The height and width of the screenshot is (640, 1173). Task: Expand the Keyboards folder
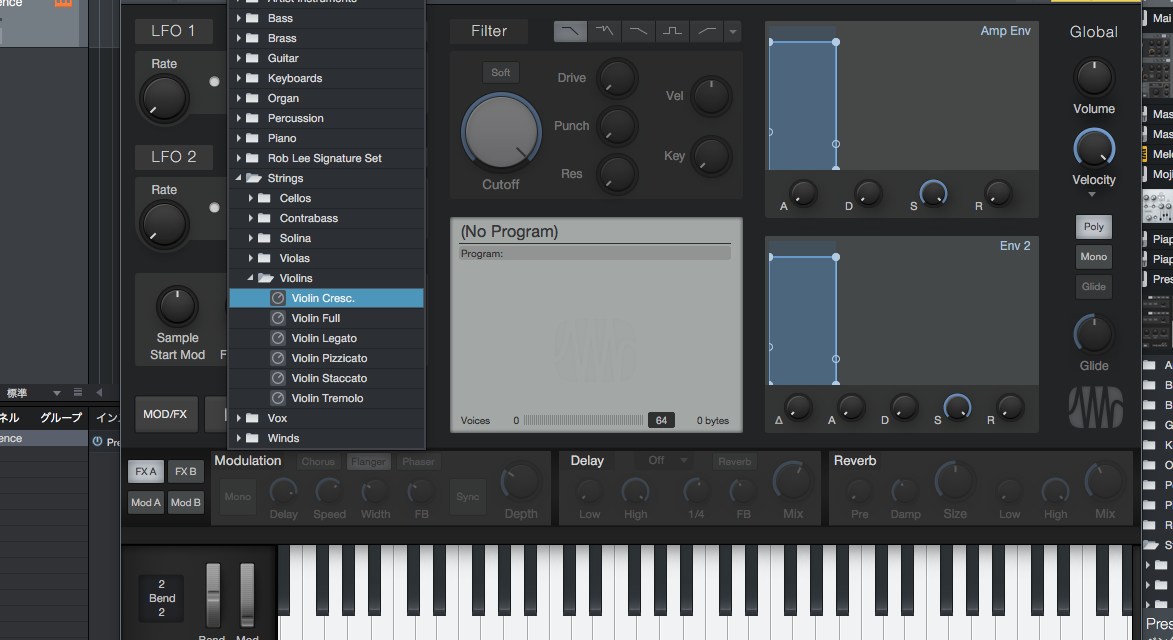[239, 78]
